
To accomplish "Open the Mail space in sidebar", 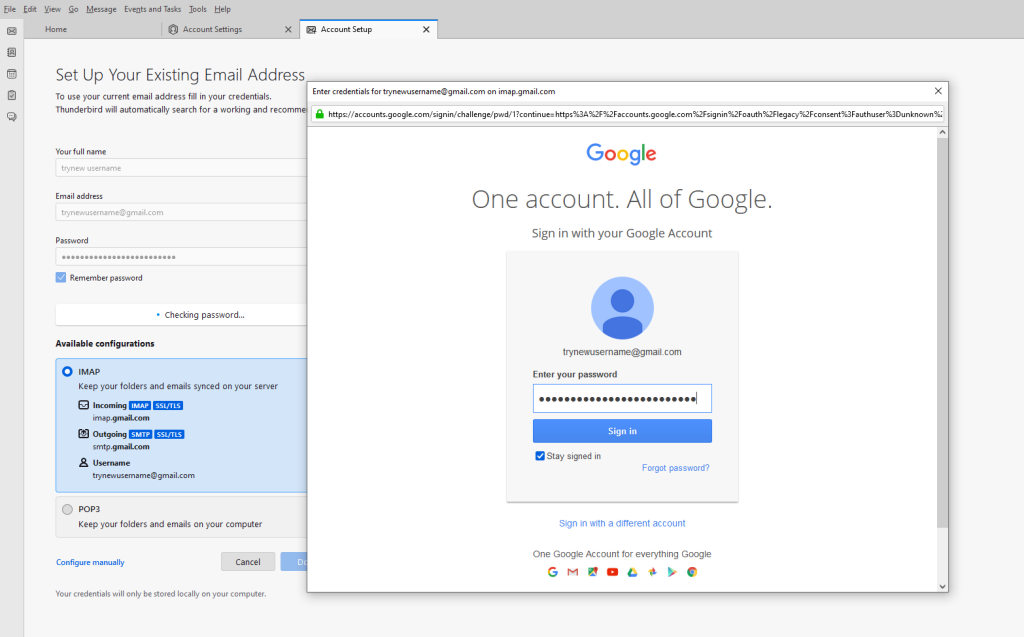I will (12, 31).
